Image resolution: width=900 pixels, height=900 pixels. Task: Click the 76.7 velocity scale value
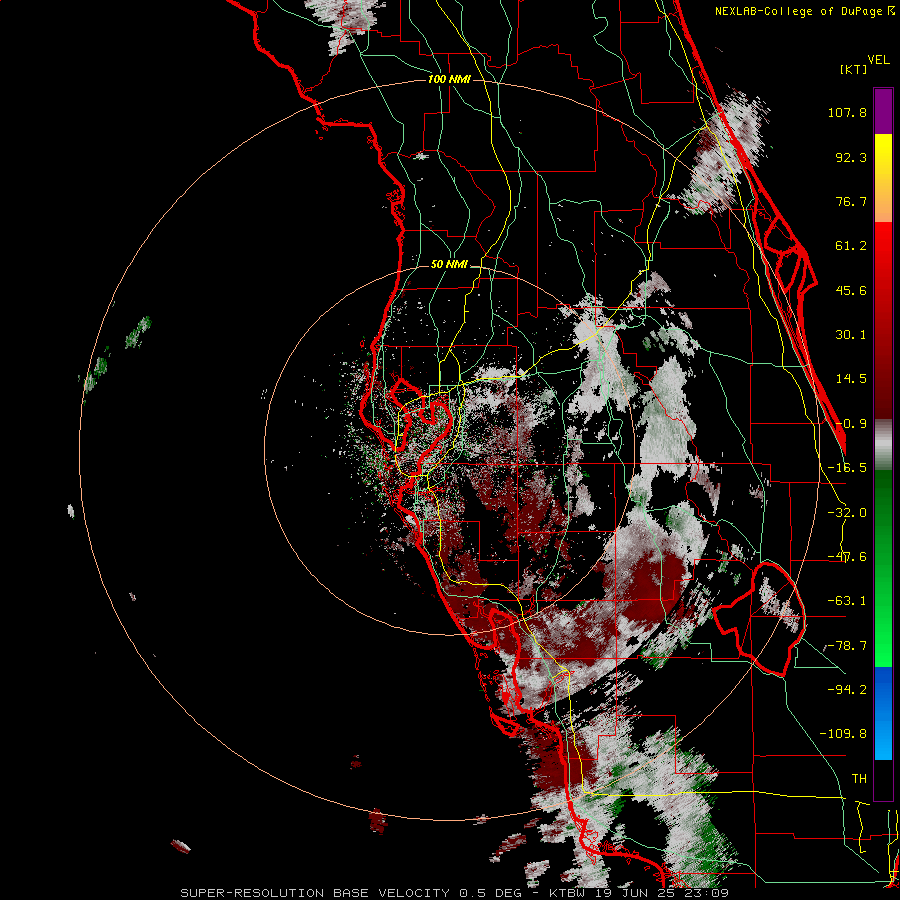(851, 201)
